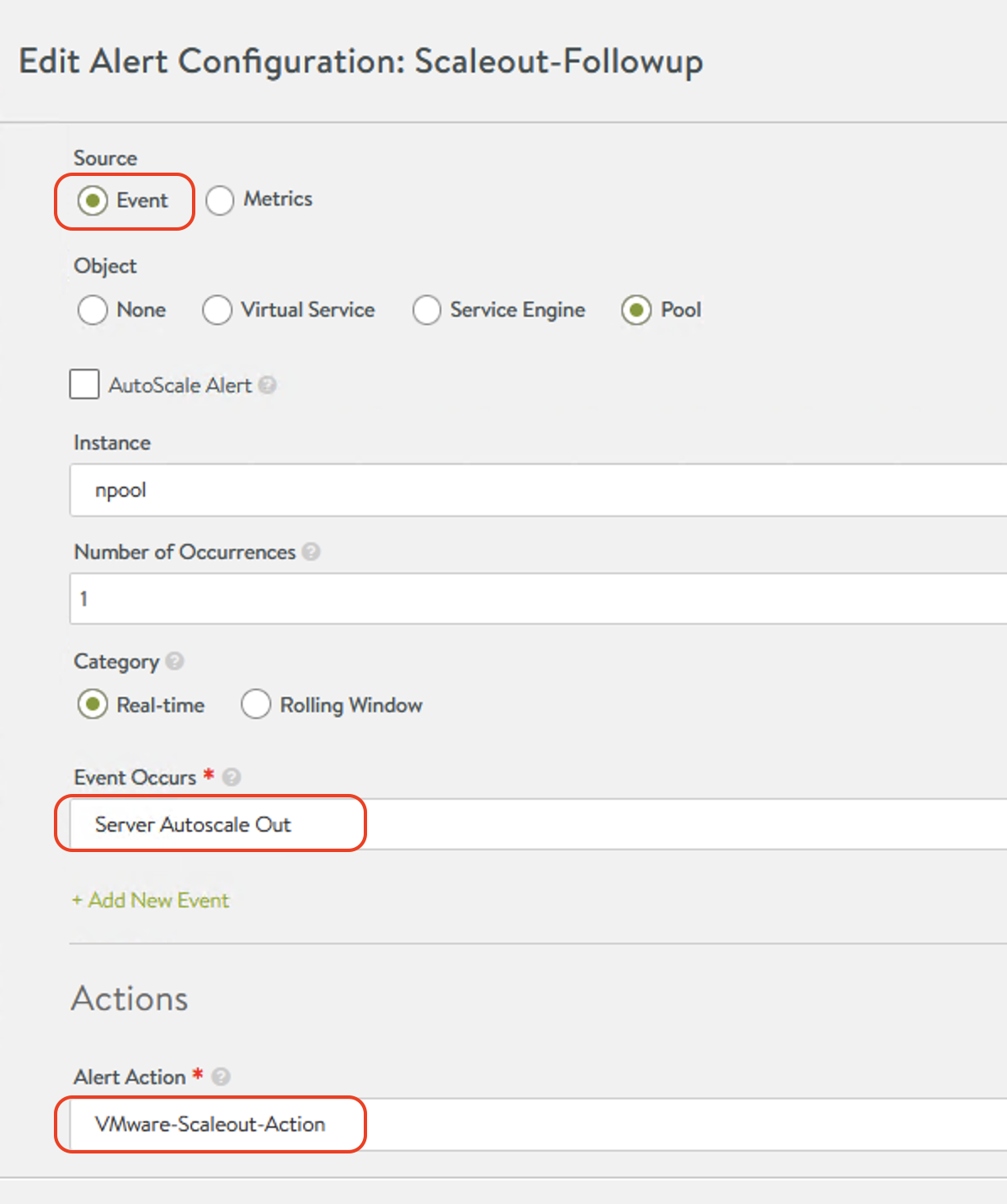Open the Category help tooltip icon
The height and width of the screenshot is (1204, 1007).
point(175,661)
